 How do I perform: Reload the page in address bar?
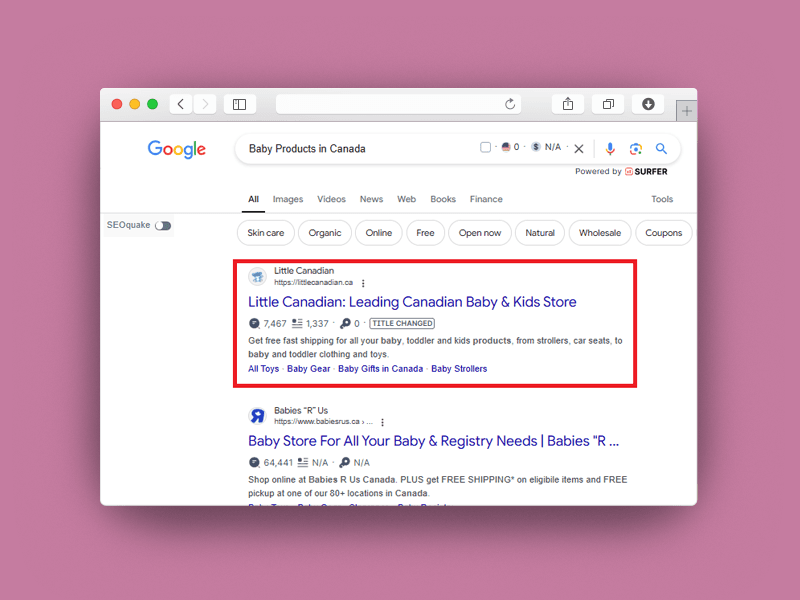click(510, 104)
